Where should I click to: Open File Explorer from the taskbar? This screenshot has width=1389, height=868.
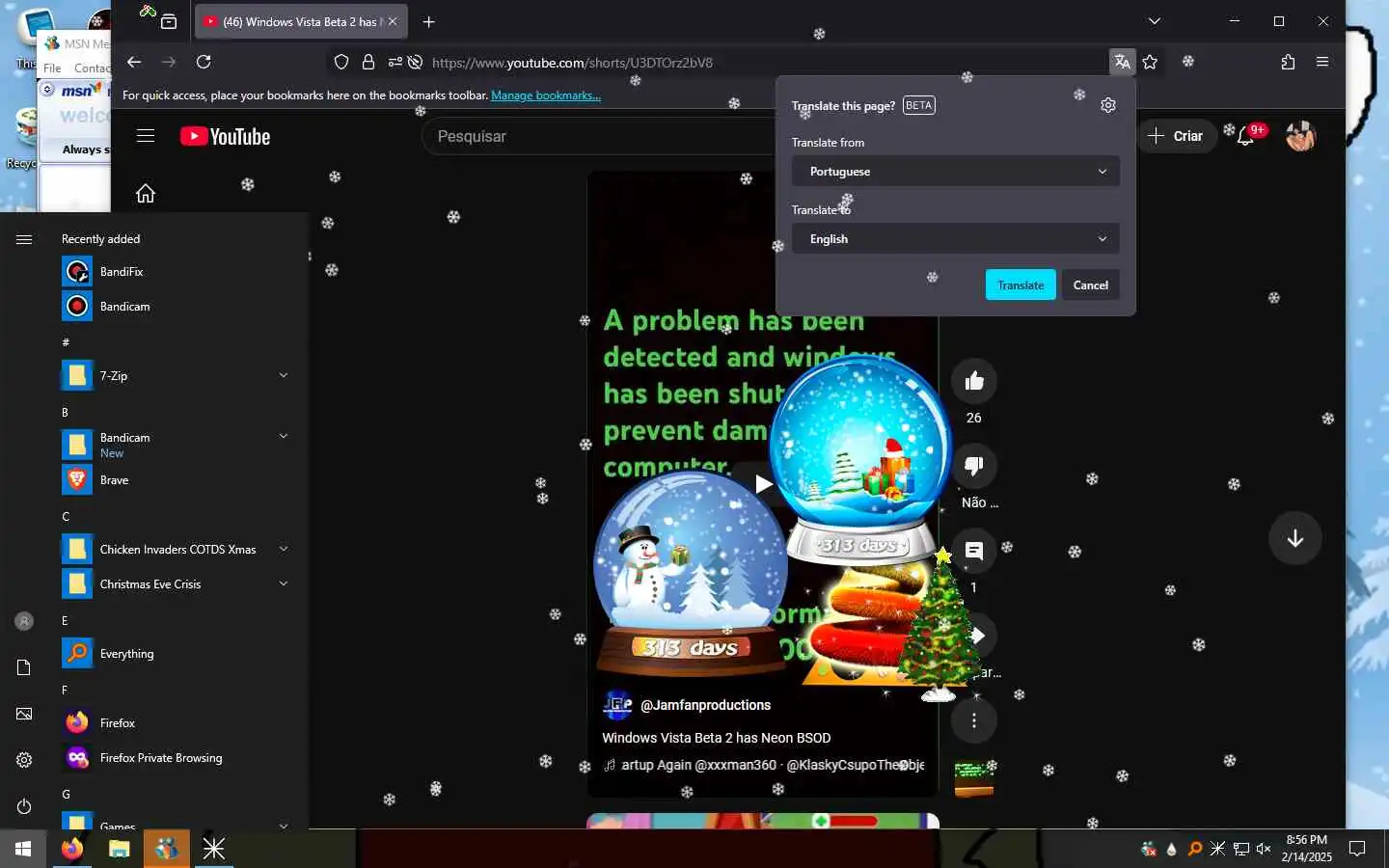pos(119,849)
